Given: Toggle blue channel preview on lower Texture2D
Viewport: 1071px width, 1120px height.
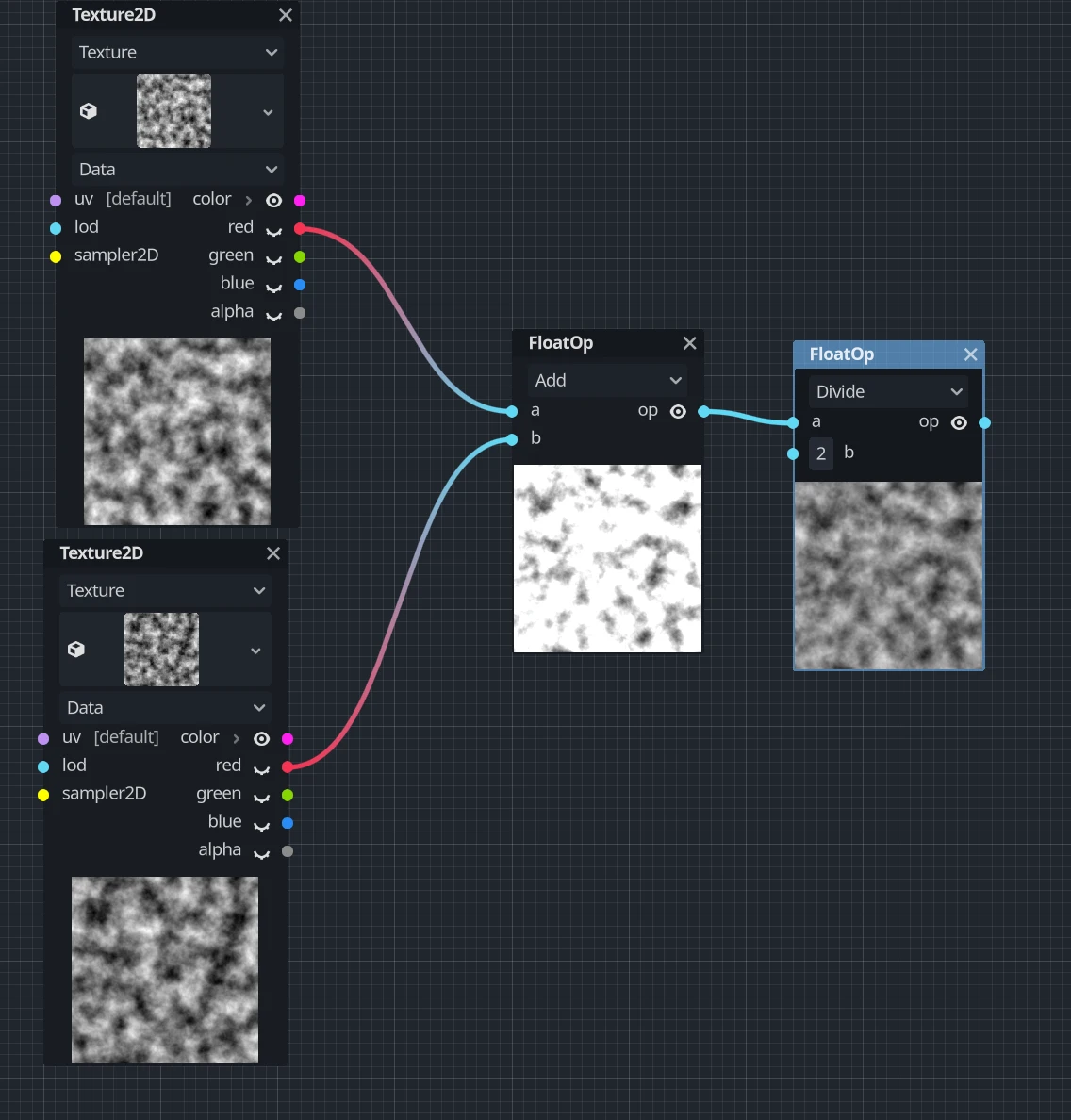Looking at the screenshot, I should pyautogui.click(x=261, y=825).
